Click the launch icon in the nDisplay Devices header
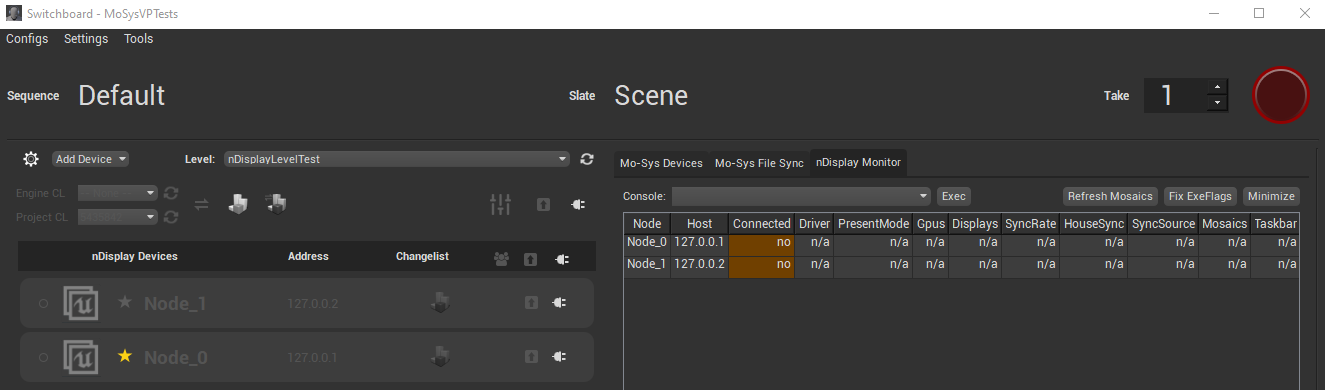The height and width of the screenshot is (390, 1325). 531,259
